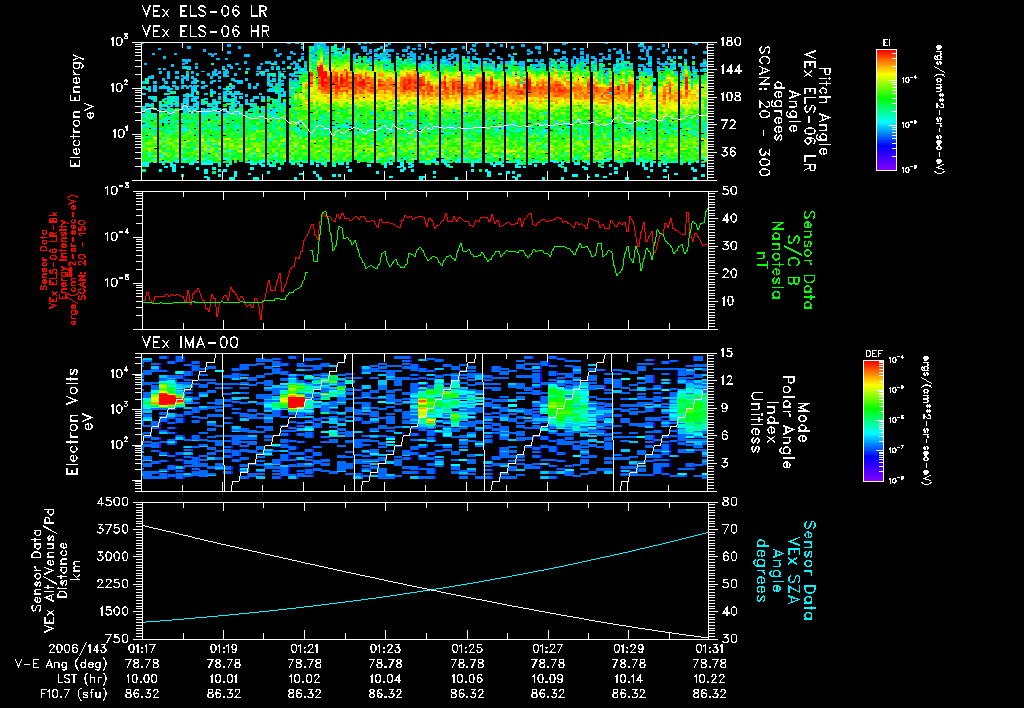This screenshot has height=708, width=1024.
Task: Click the 4500 altitude tick label
Action: click(x=112, y=502)
